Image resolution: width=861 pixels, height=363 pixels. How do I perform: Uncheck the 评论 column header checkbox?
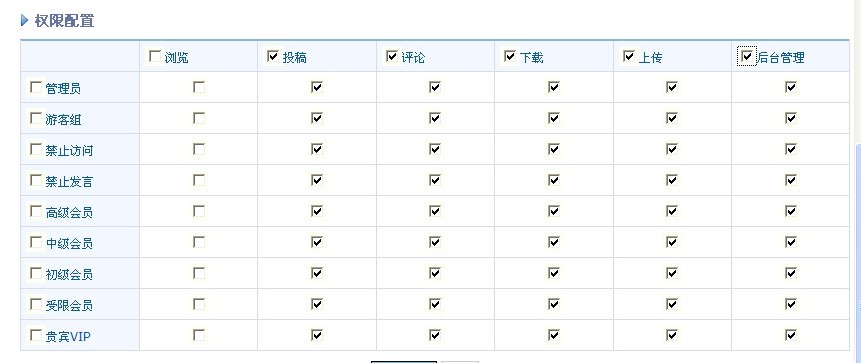392,56
